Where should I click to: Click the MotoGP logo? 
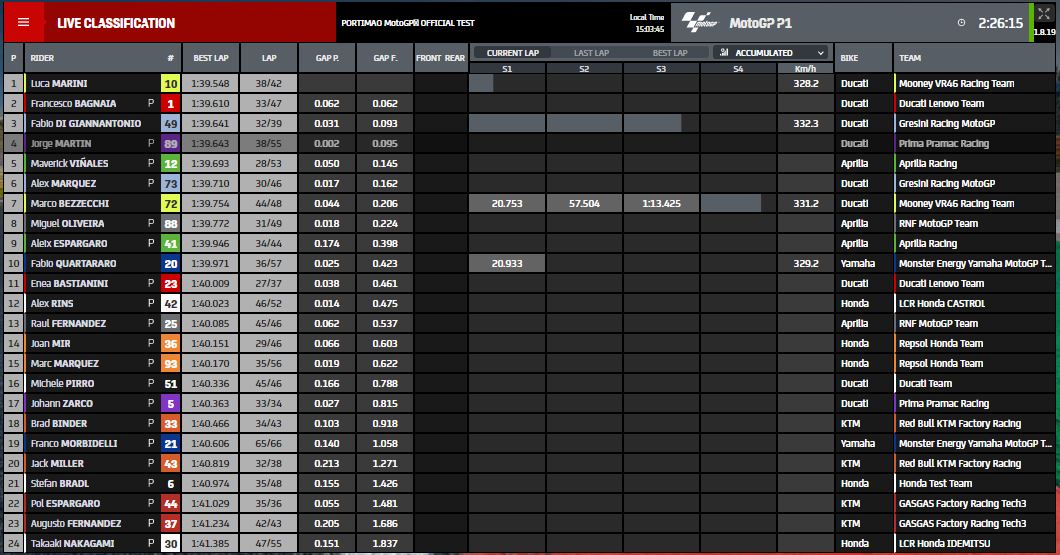tap(699, 22)
